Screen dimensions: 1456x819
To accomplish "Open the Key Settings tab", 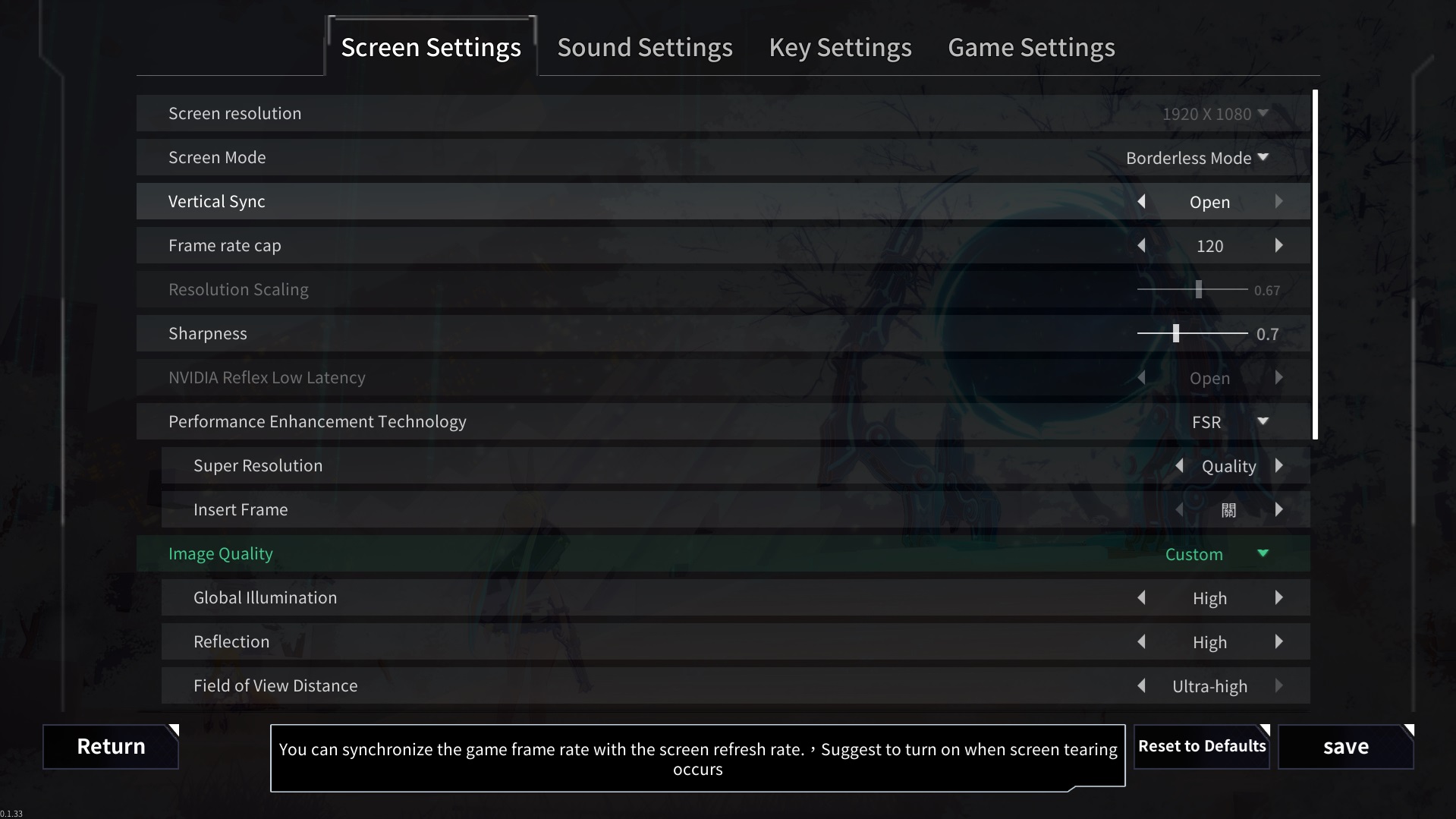I will tap(840, 47).
